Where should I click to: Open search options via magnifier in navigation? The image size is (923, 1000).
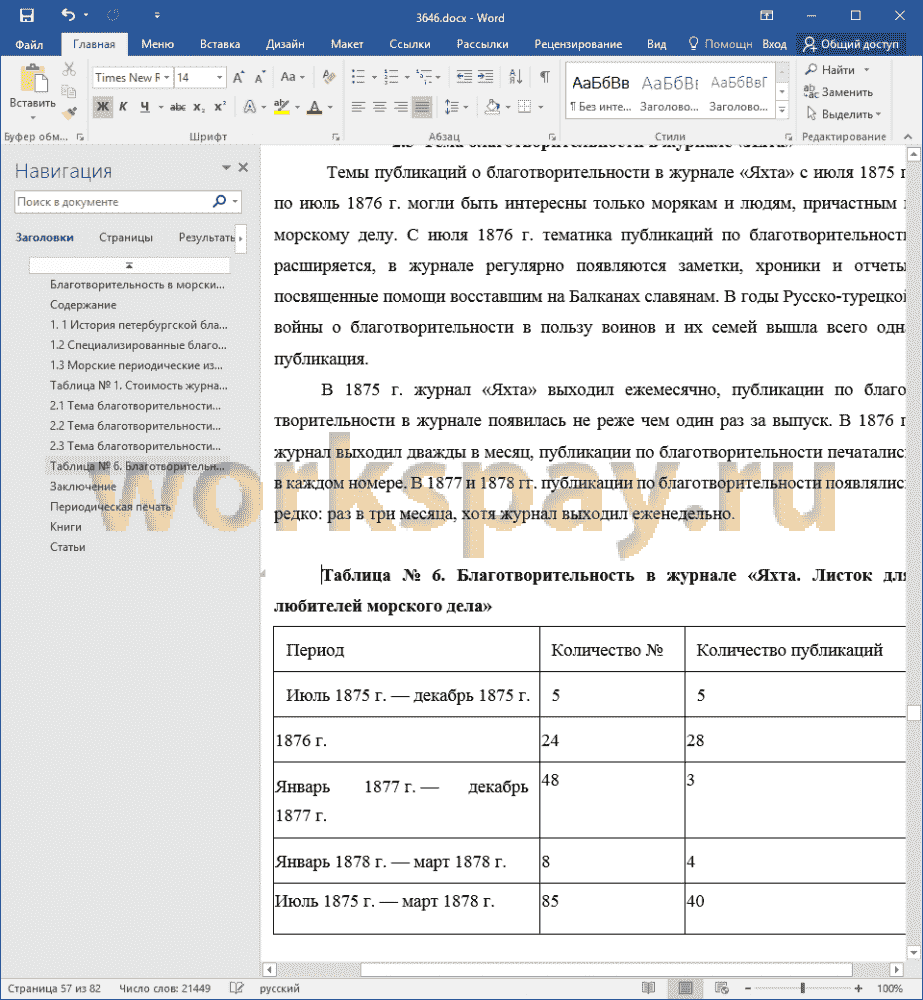(x=219, y=202)
